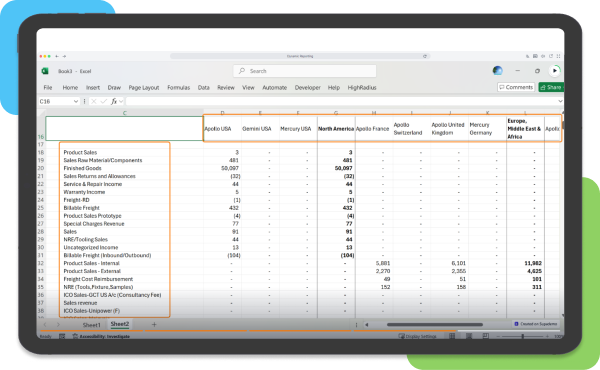600x370 pixels.
Task: Switch to the Sheet1 tab
Action: click(91, 325)
